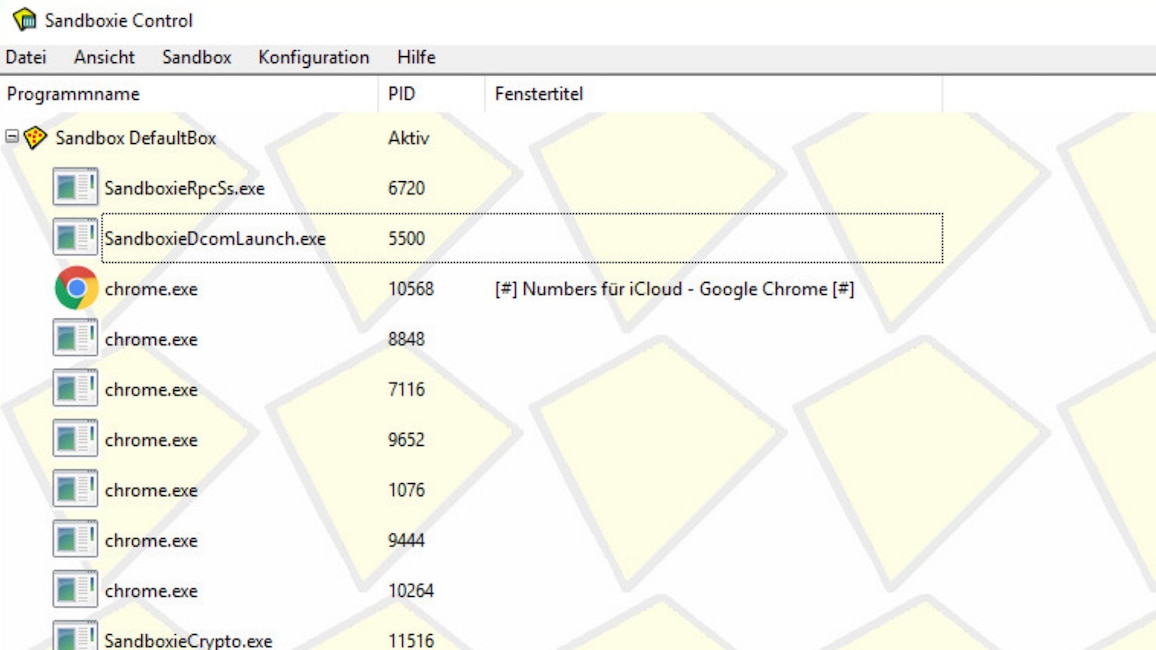Click the Google Chrome logo icon
This screenshot has width=1156, height=650.
pos(76,289)
